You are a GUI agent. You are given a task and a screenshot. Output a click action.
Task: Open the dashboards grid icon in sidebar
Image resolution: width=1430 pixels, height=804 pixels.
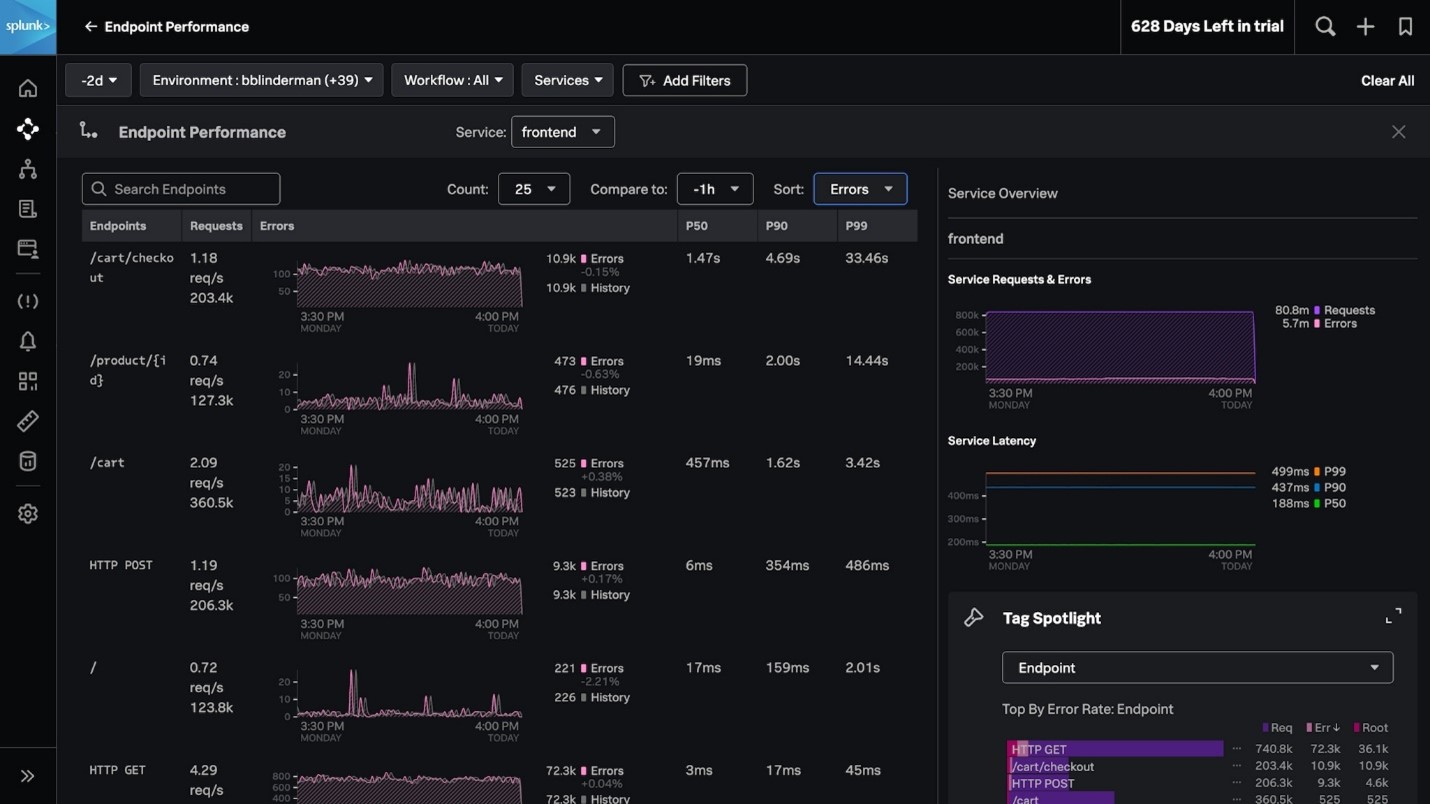tap(28, 381)
